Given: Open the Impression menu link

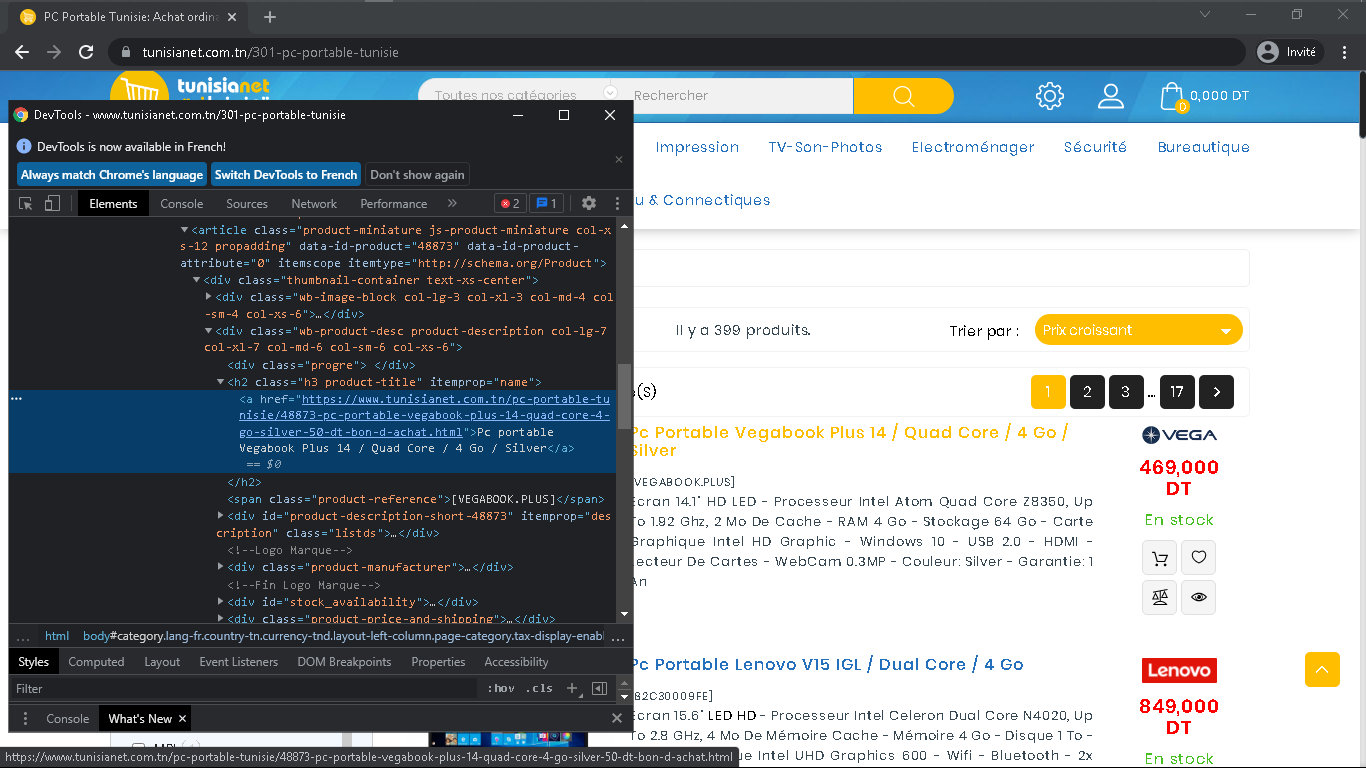Looking at the screenshot, I should coord(697,147).
